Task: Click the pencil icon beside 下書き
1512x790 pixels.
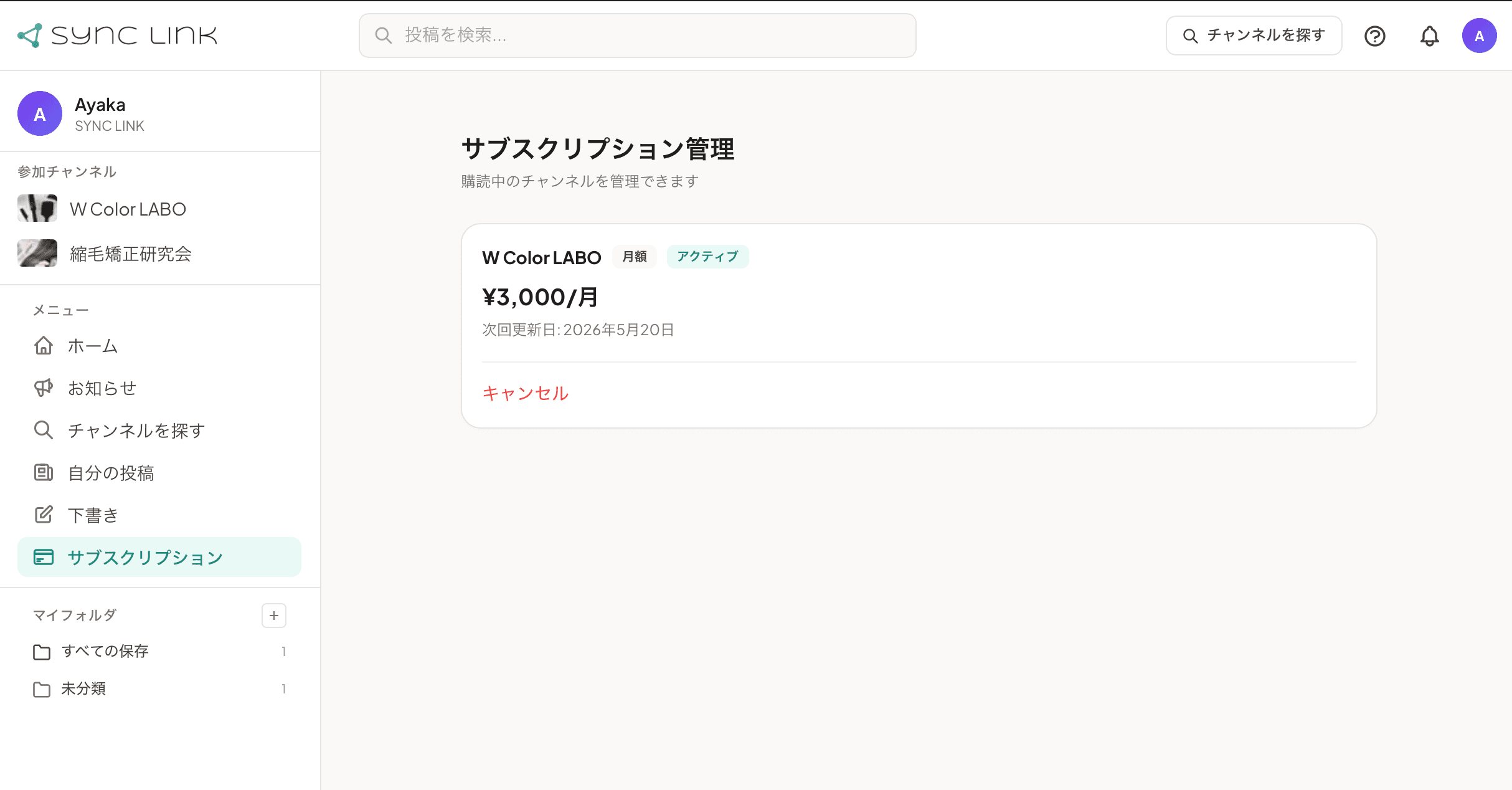Action: click(x=43, y=514)
